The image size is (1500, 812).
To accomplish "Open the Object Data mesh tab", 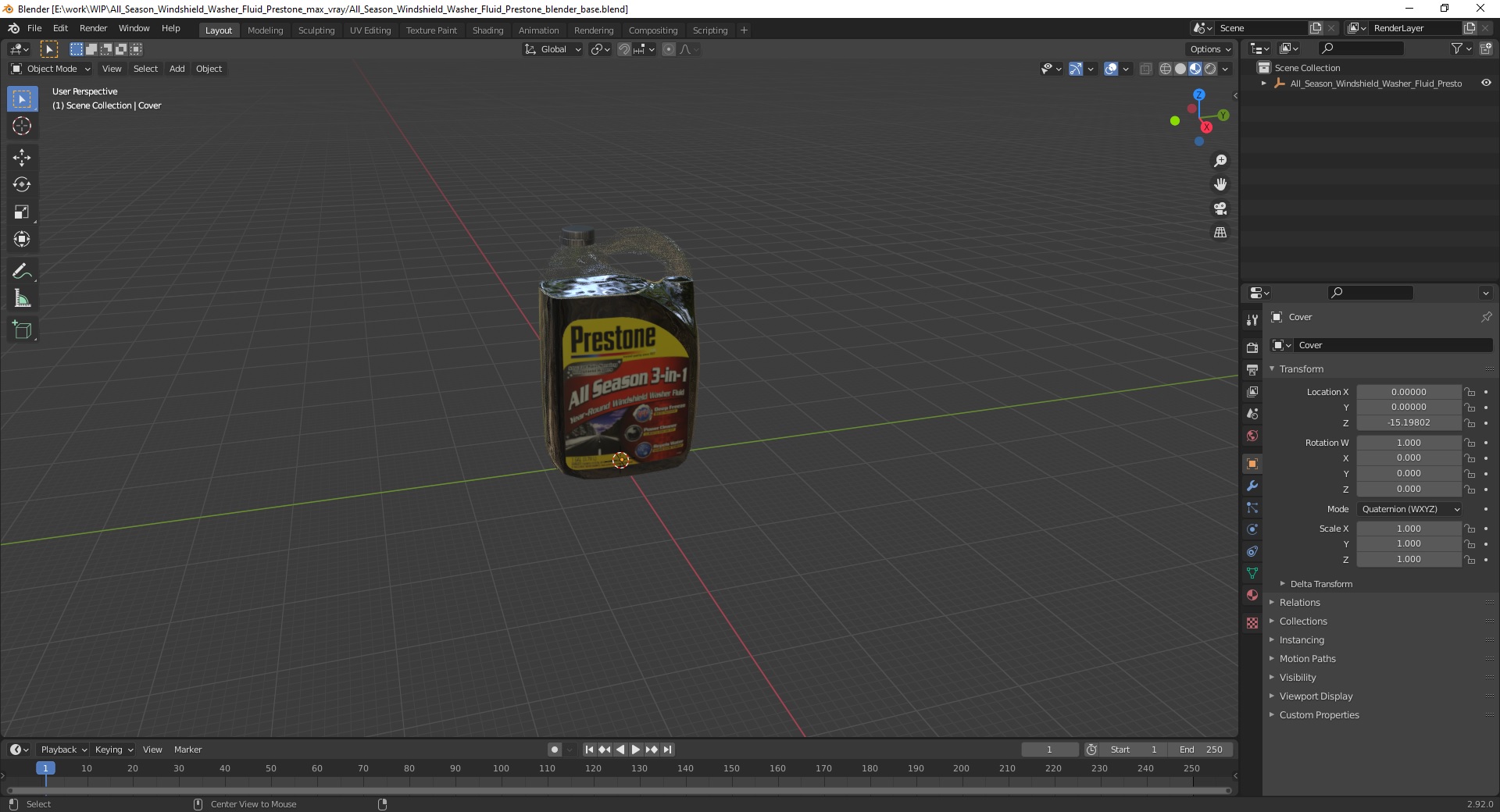I will [x=1252, y=573].
